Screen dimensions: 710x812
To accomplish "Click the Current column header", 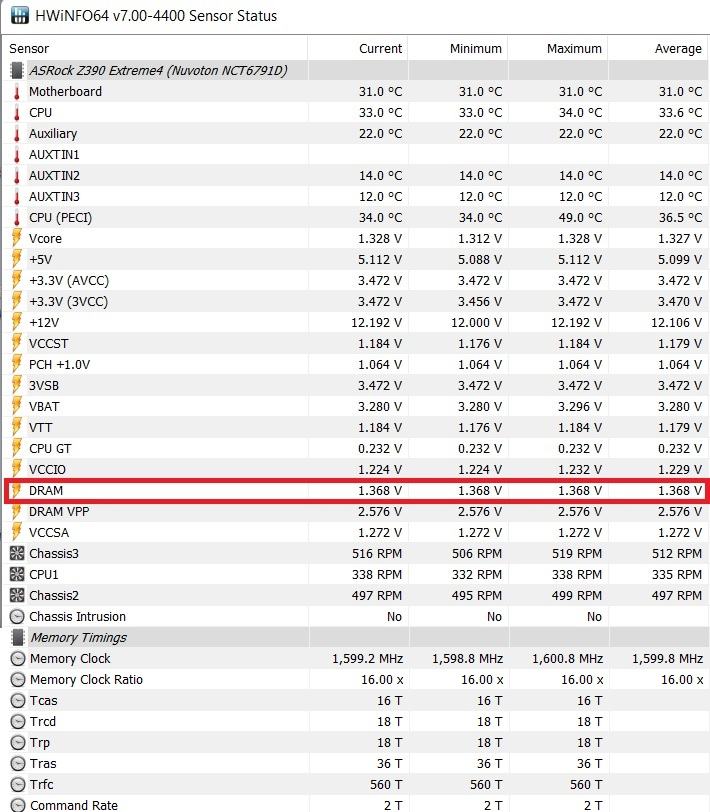I will tap(380, 49).
